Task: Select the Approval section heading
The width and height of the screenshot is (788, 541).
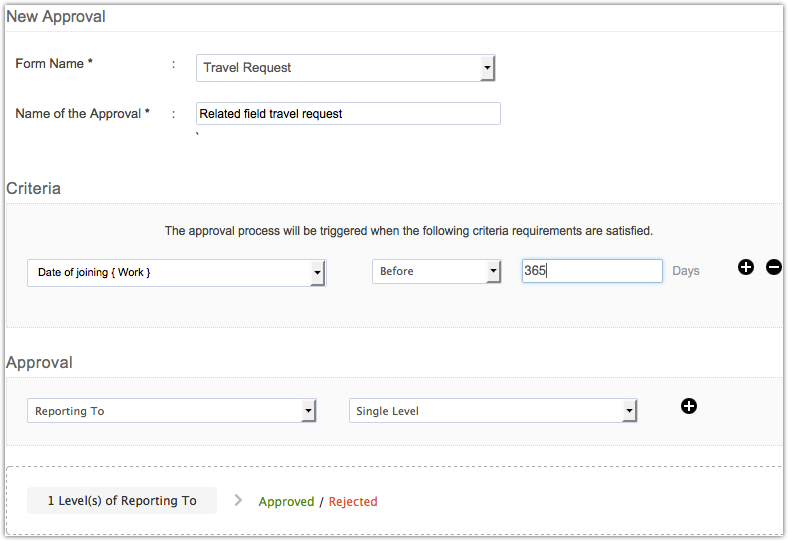Action: point(39,362)
